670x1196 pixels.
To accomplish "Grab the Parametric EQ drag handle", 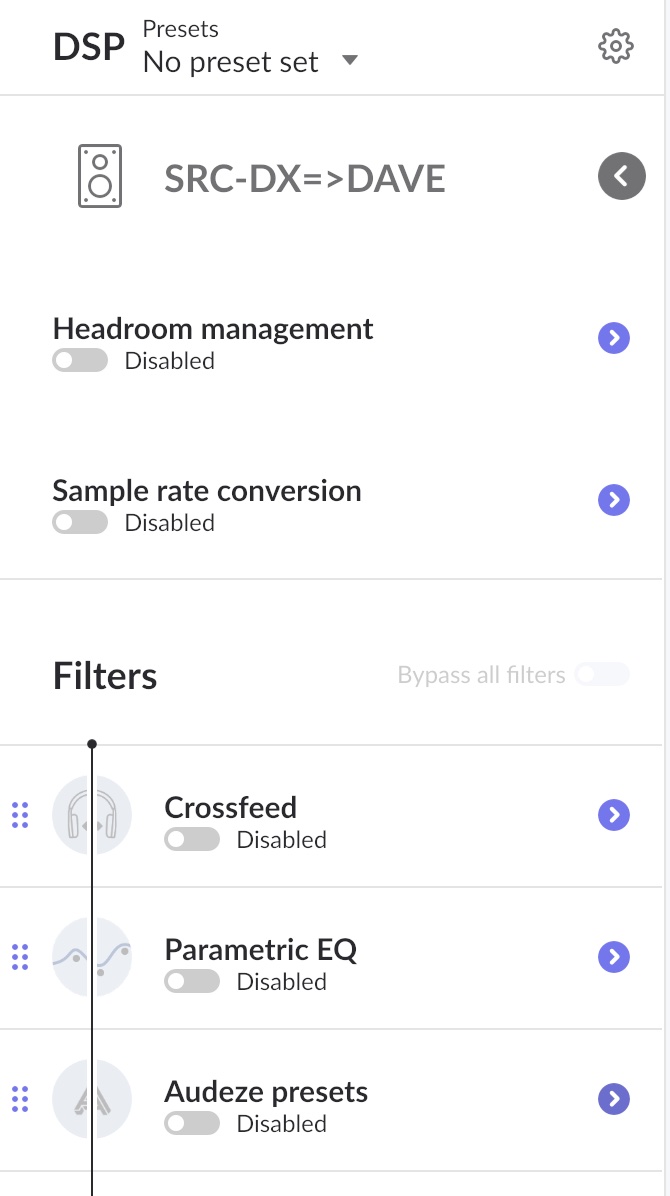I will (19, 957).
